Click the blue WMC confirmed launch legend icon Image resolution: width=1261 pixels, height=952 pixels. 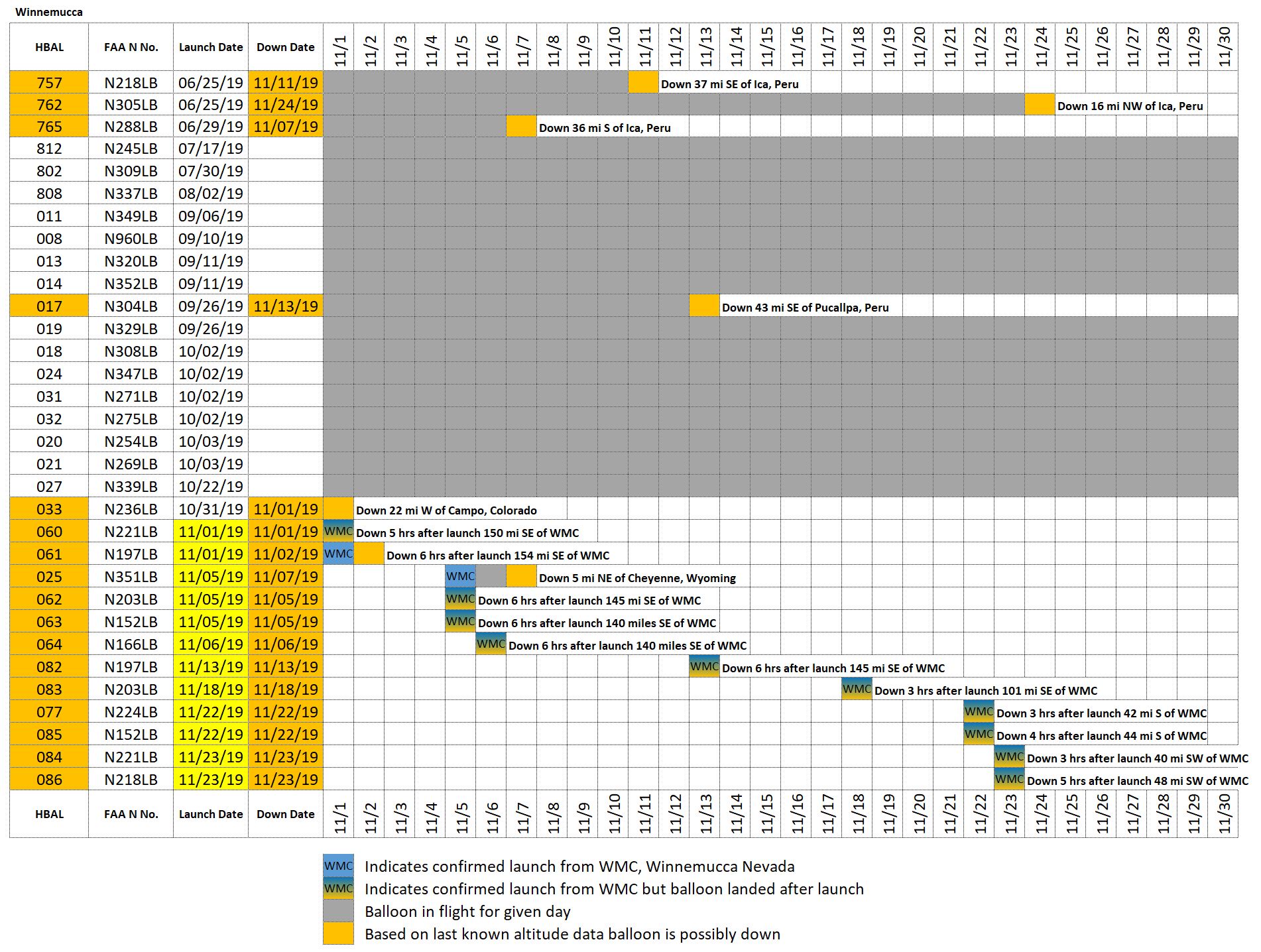pos(338,866)
